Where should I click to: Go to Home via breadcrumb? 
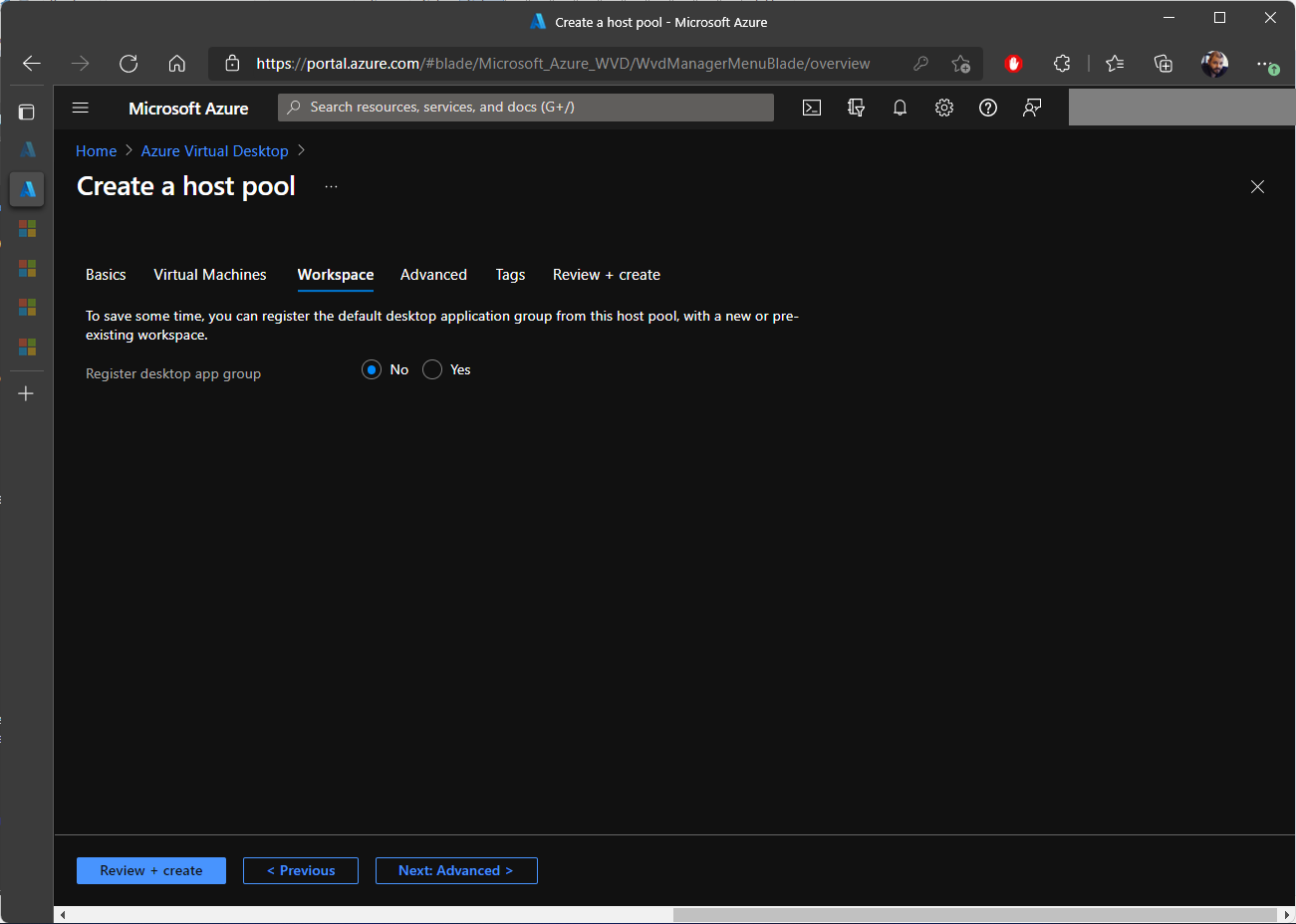click(x=97, y=151)
